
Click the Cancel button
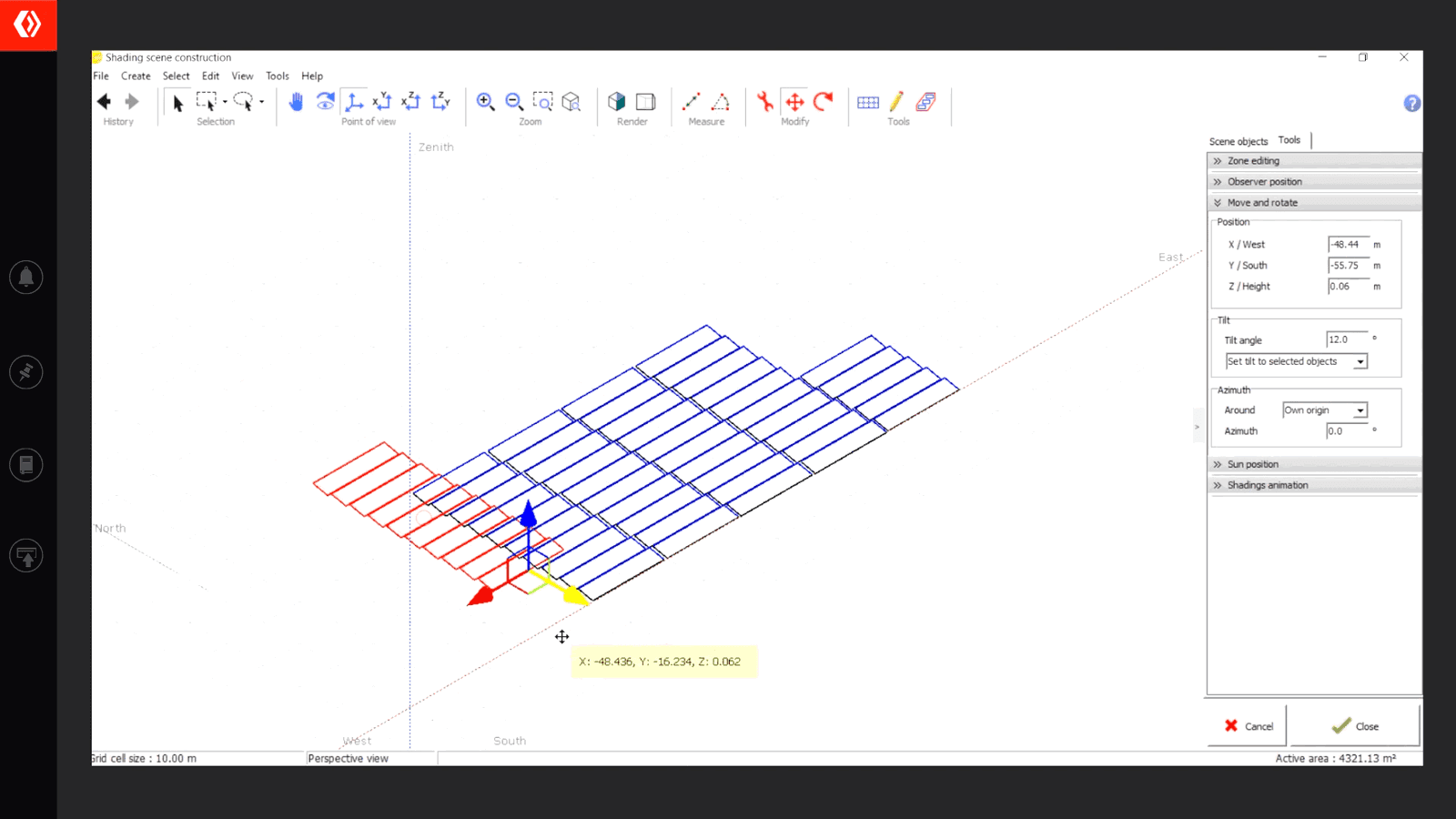1248,726
